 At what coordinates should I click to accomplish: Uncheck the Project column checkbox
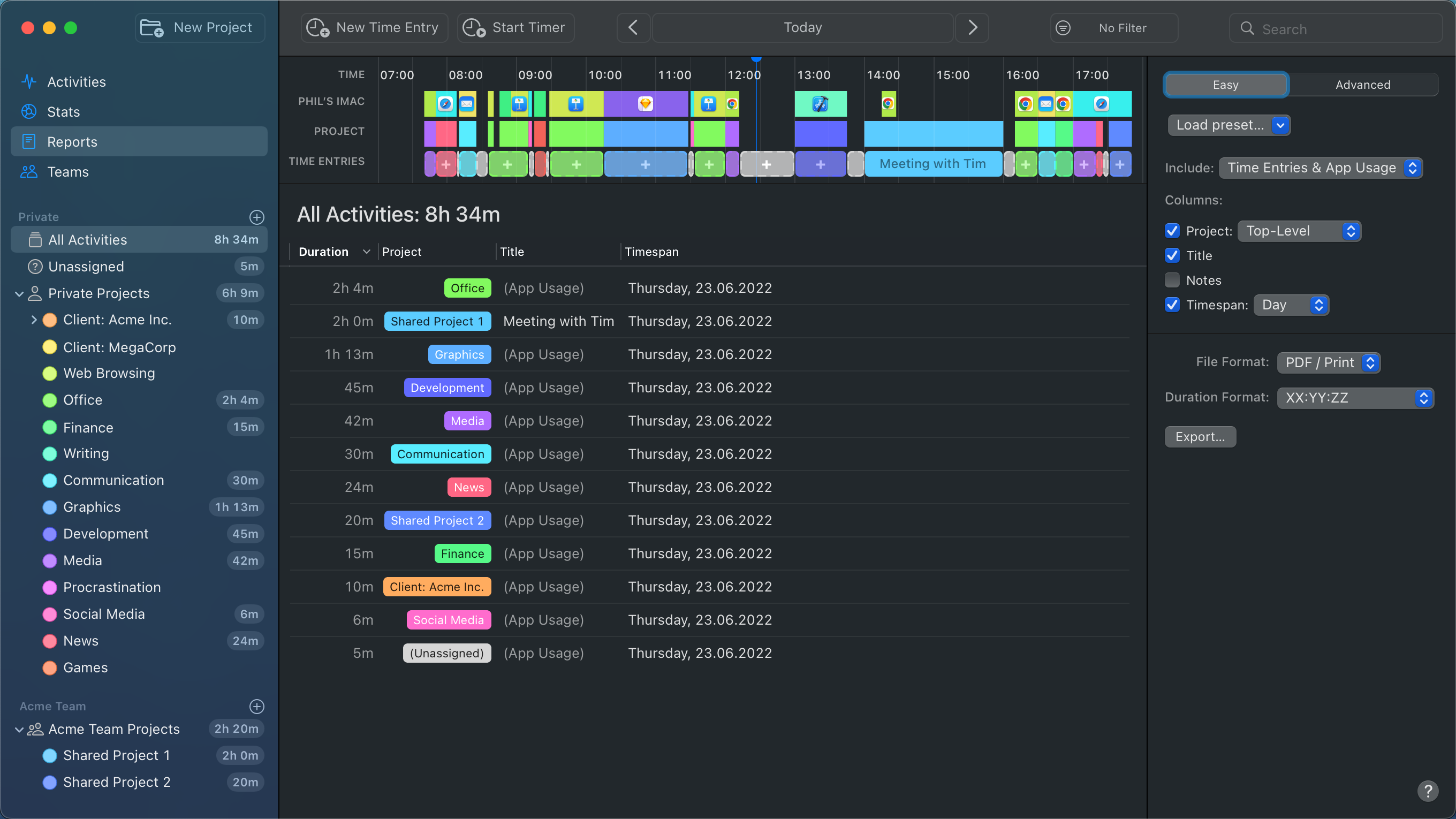[1172, 231]
